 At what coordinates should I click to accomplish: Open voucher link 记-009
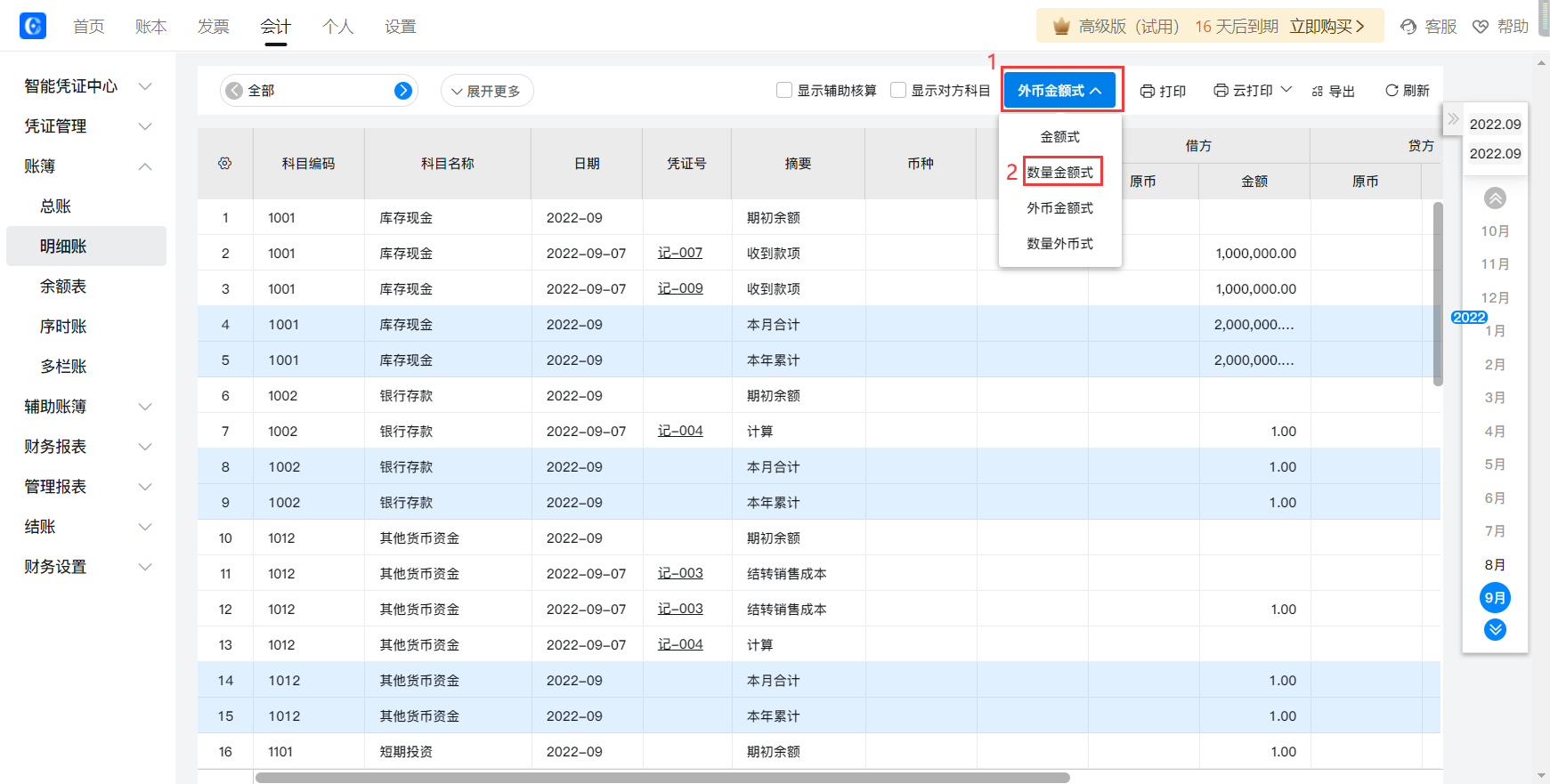pyautogui.click(x=680, y=288)
